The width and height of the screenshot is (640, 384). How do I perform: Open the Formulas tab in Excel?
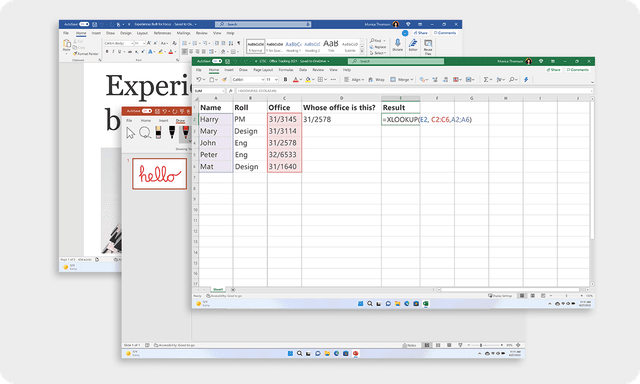click(x=286, y=70)
